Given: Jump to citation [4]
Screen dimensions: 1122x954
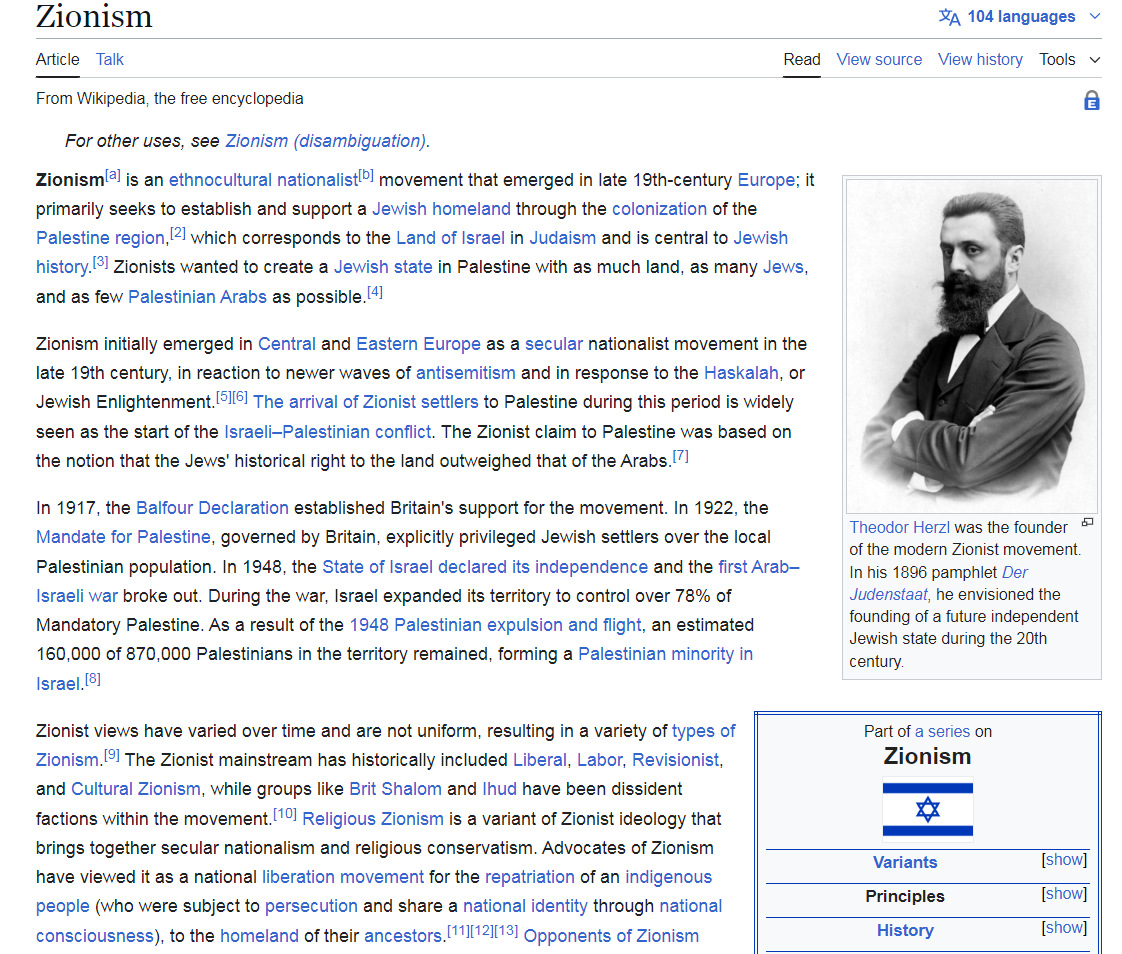Looking at the screenshot, I should point(375,291).
